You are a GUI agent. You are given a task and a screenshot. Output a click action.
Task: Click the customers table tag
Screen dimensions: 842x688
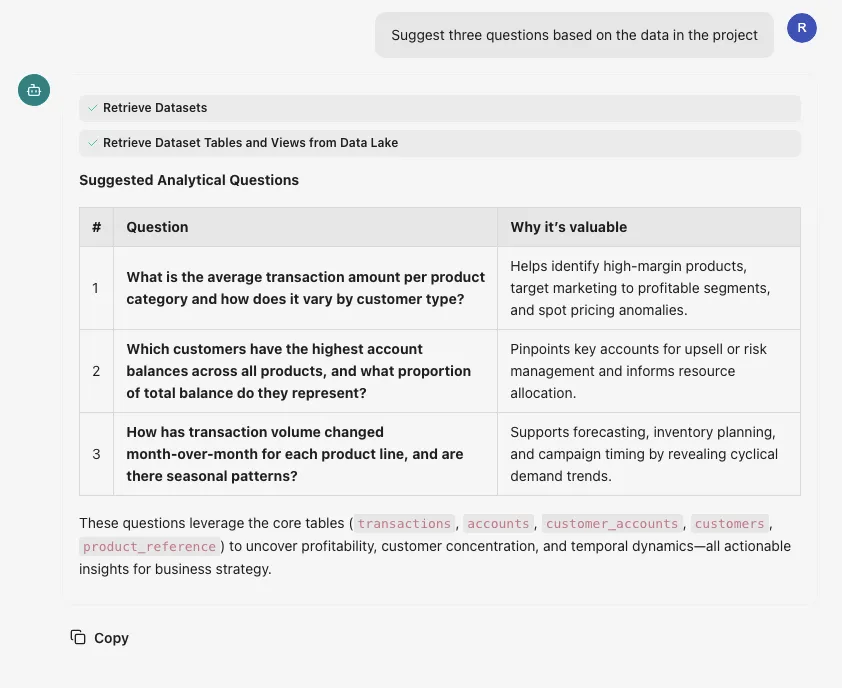coord(729,524)
